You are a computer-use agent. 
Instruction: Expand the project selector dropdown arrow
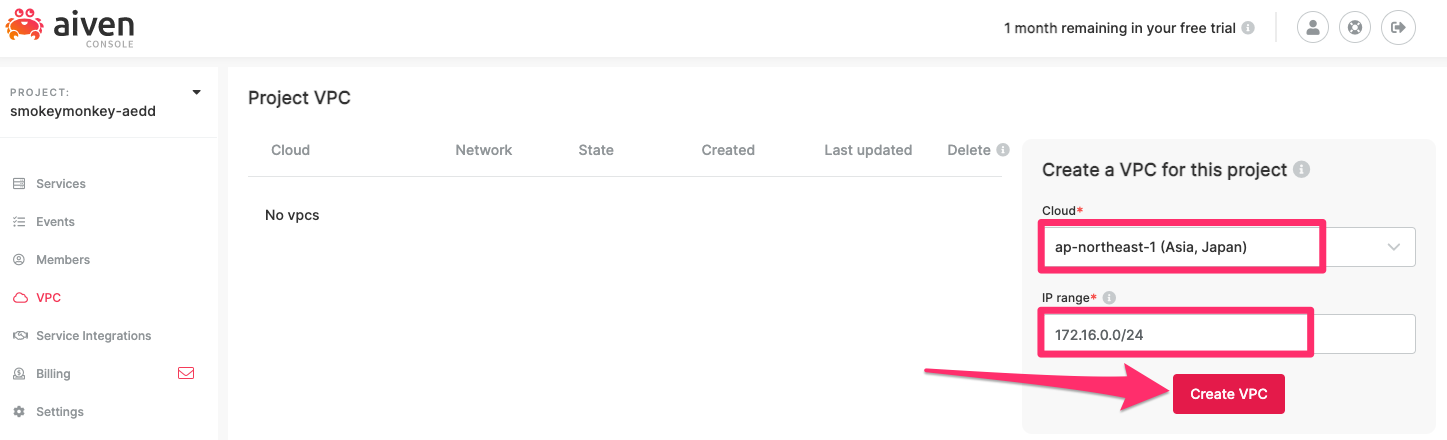[x=196, y=93]
